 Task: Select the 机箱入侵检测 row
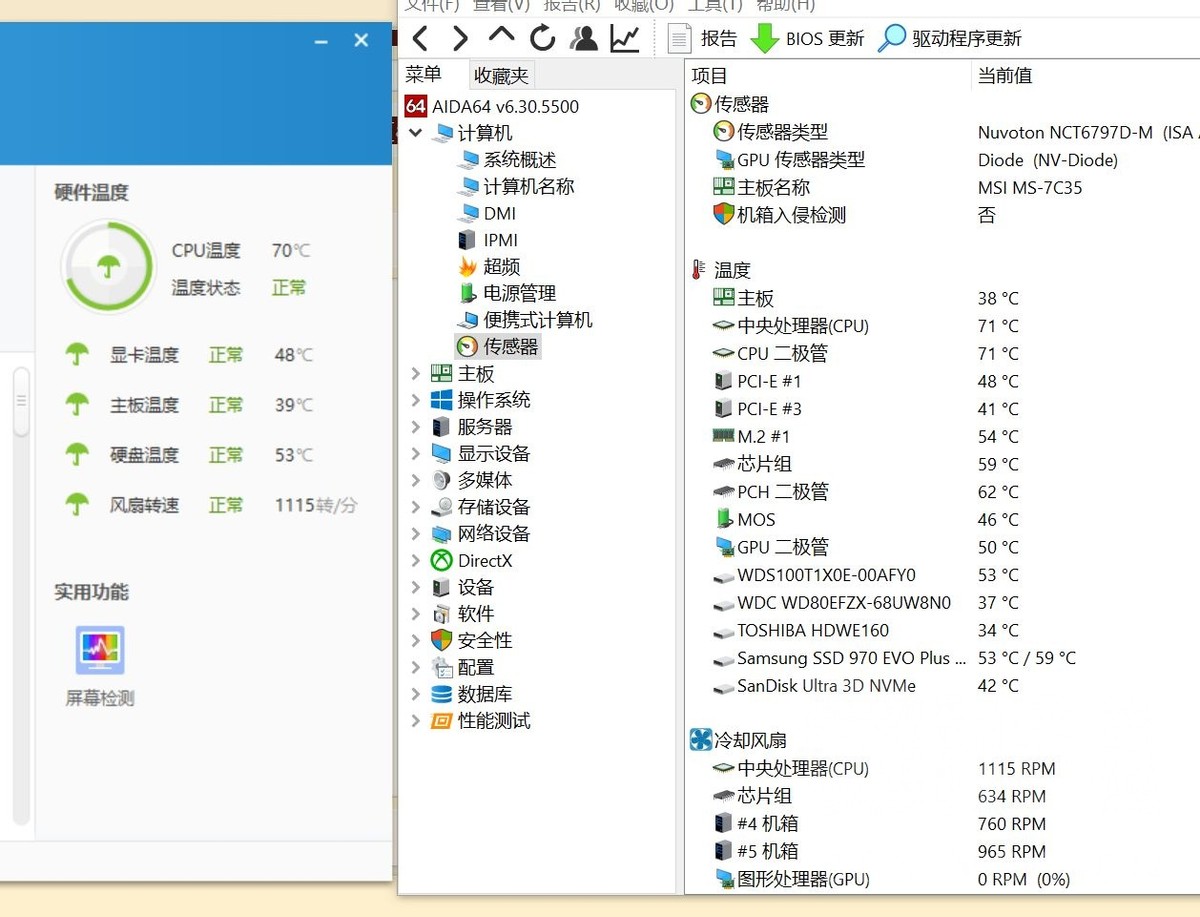[943, 215]
